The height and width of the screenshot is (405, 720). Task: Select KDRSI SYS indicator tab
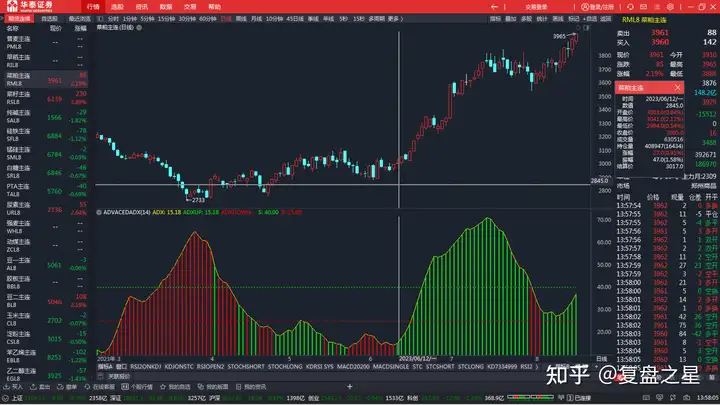click(320, 367)
